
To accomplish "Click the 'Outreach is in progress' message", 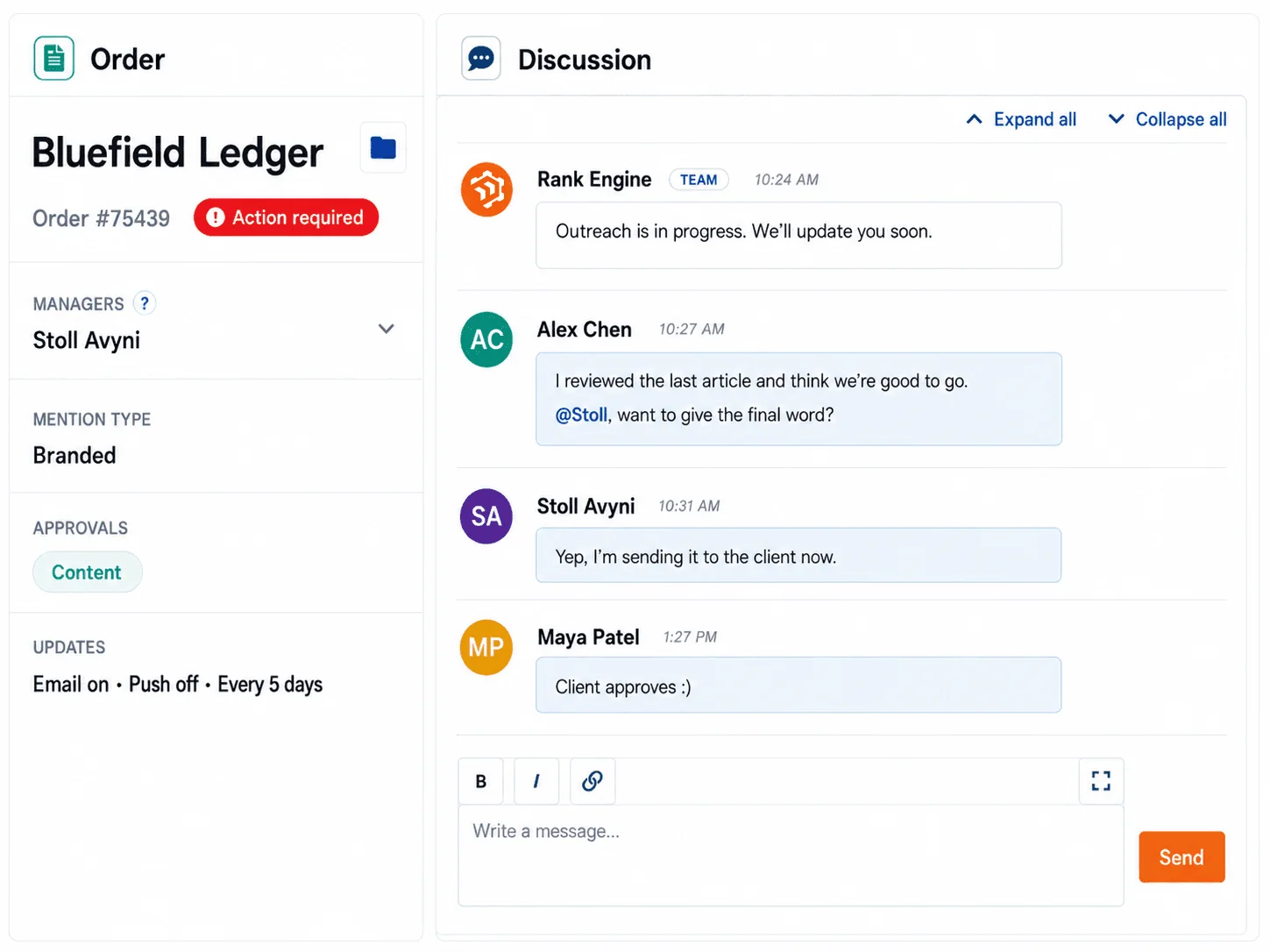I will 798,235.
